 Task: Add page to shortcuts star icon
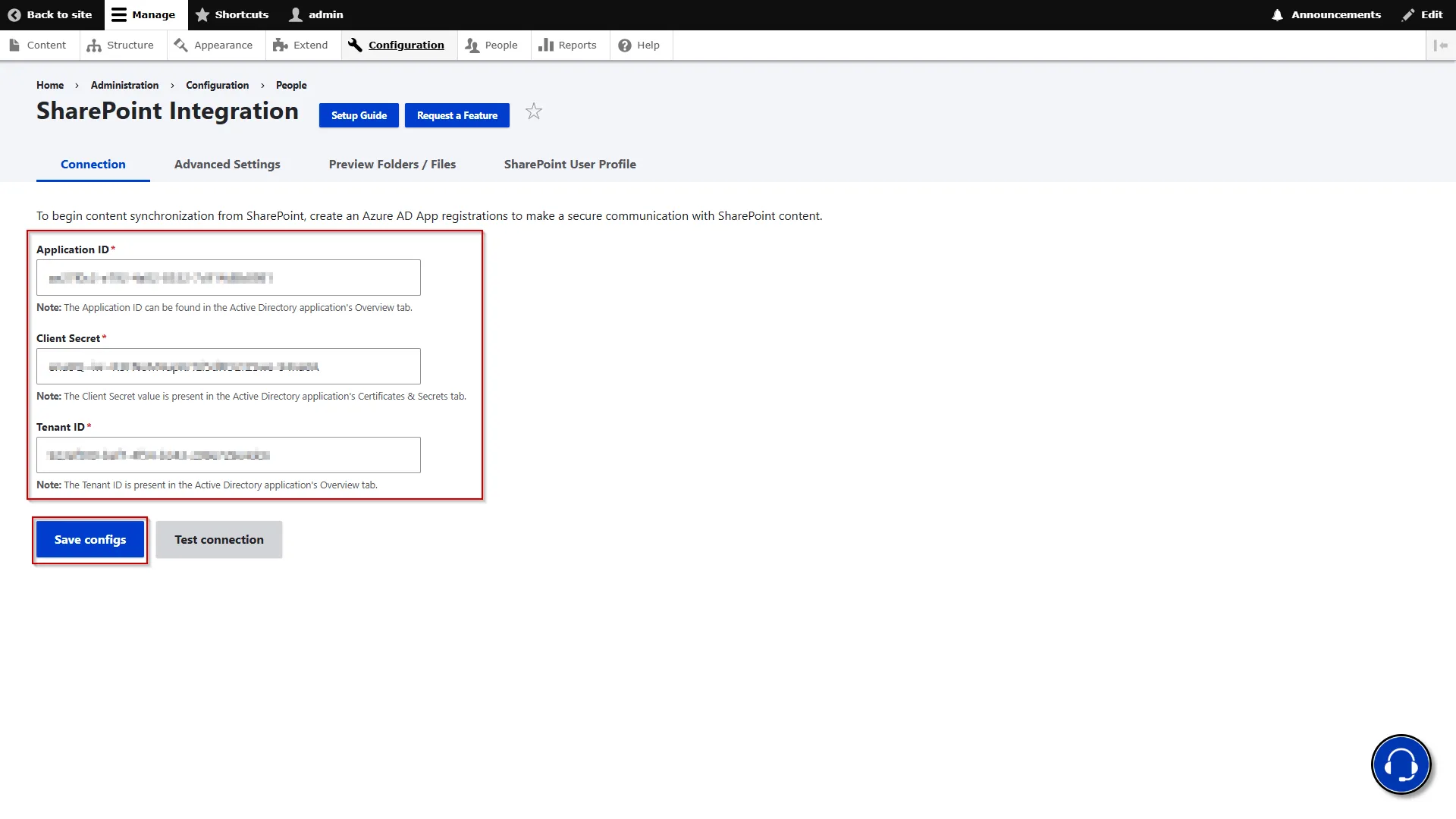pos(534,111)
